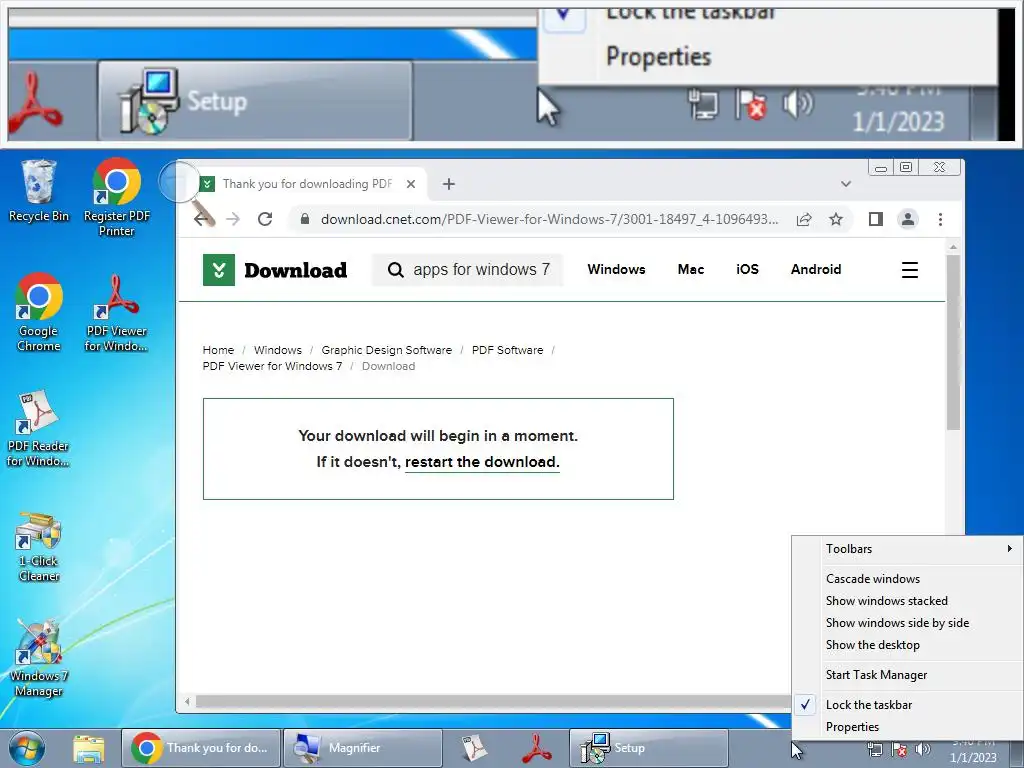Click the Home breadcrumb link
This screenshot has height=768, width=1024.
tap(218, 350)
